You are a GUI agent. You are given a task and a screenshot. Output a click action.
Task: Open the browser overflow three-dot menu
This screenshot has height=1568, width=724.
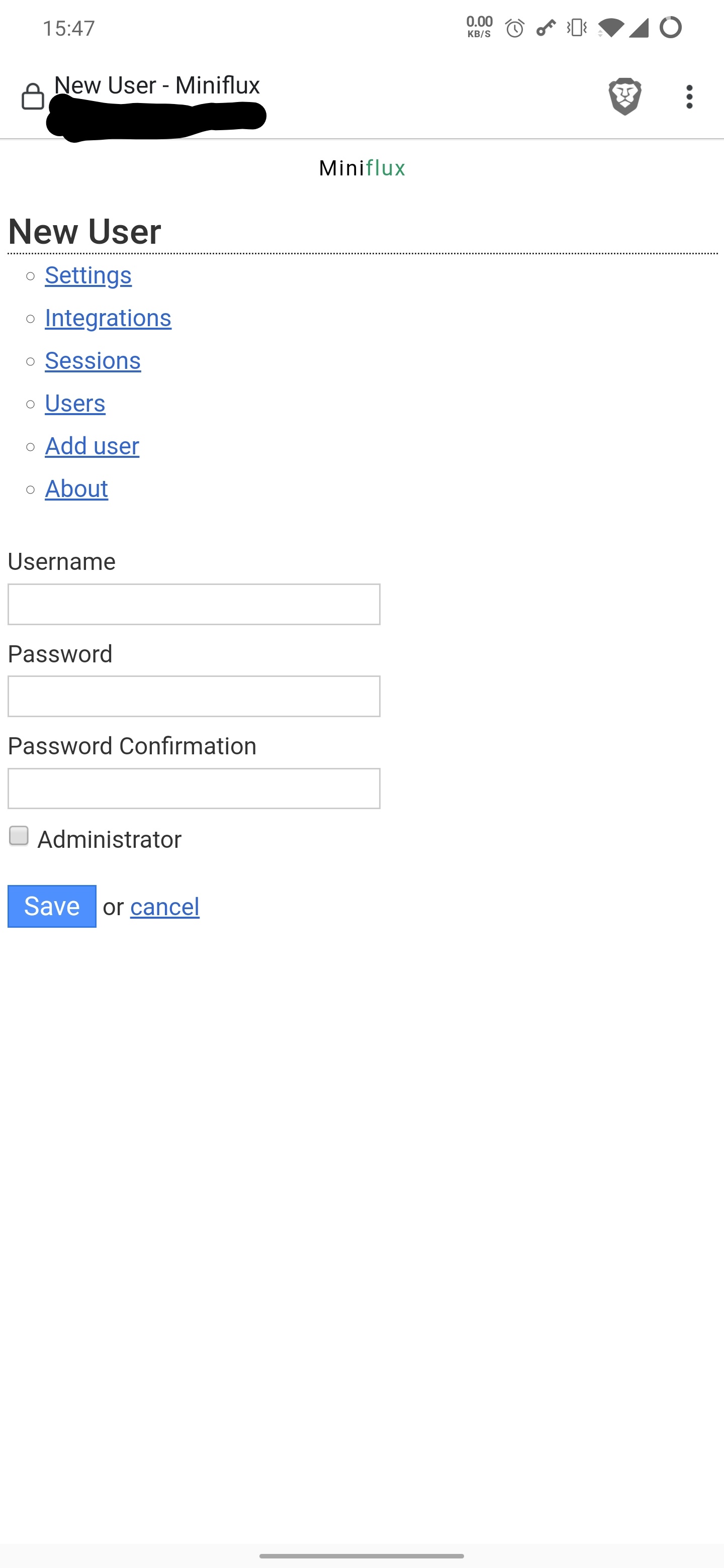(x=689, y=95)
